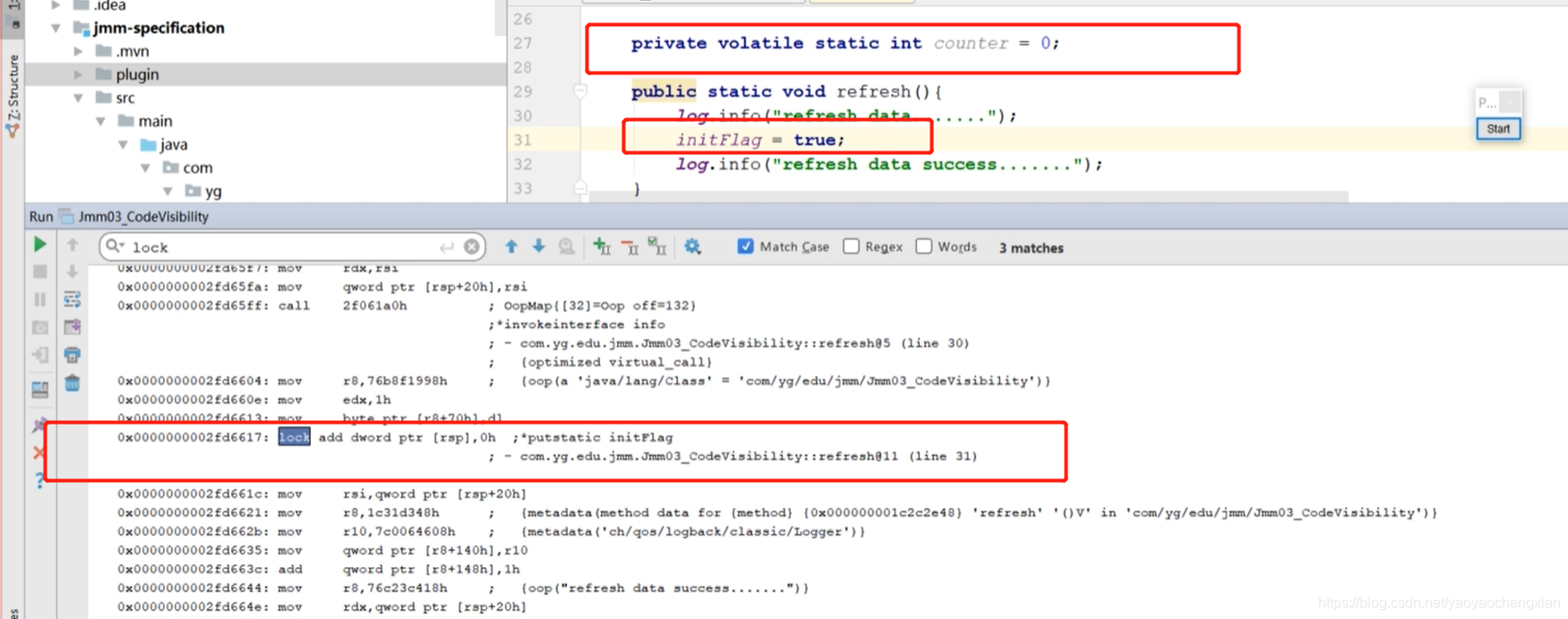Image resolution: width=1568 pixels, height=619 pixels.
Task: Click line 31 in editor gutter
Action: click(523, 140)
